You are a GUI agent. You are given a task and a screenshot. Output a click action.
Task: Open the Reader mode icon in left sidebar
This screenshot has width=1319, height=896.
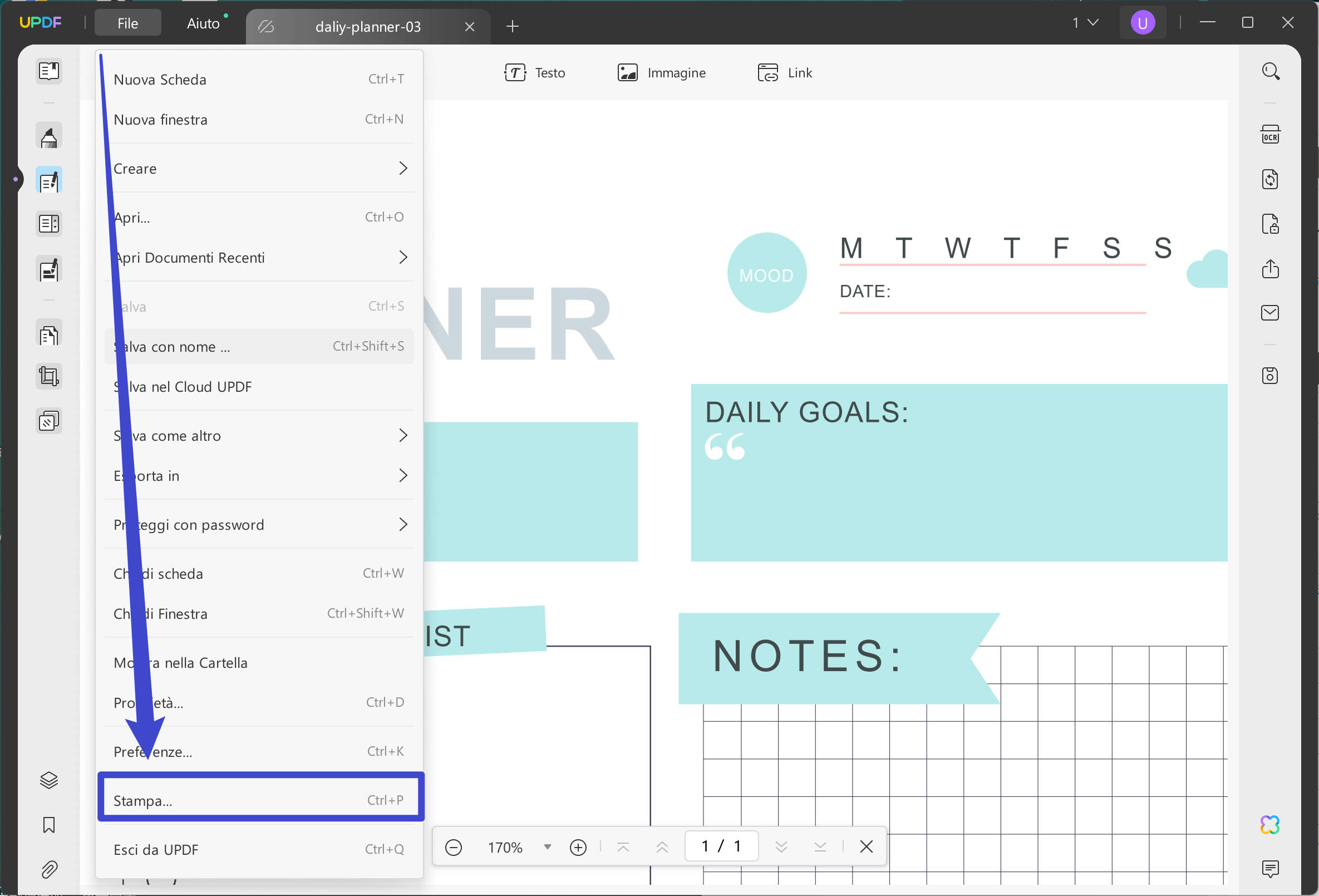click(x=49, y=71)
